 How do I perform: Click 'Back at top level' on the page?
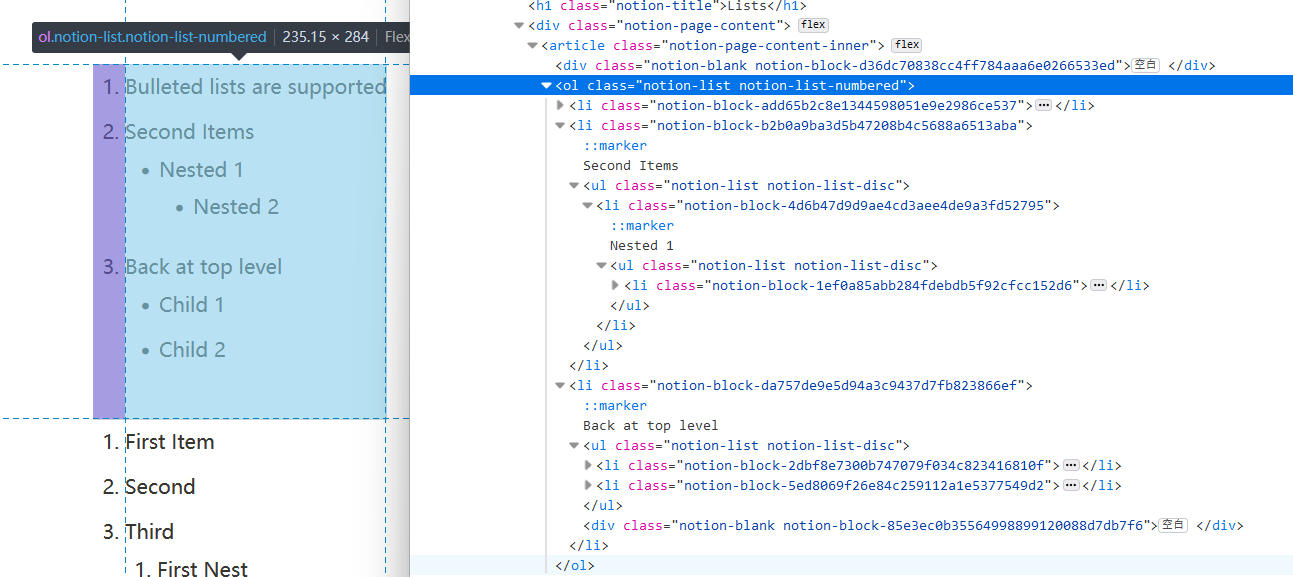(203, 267)
